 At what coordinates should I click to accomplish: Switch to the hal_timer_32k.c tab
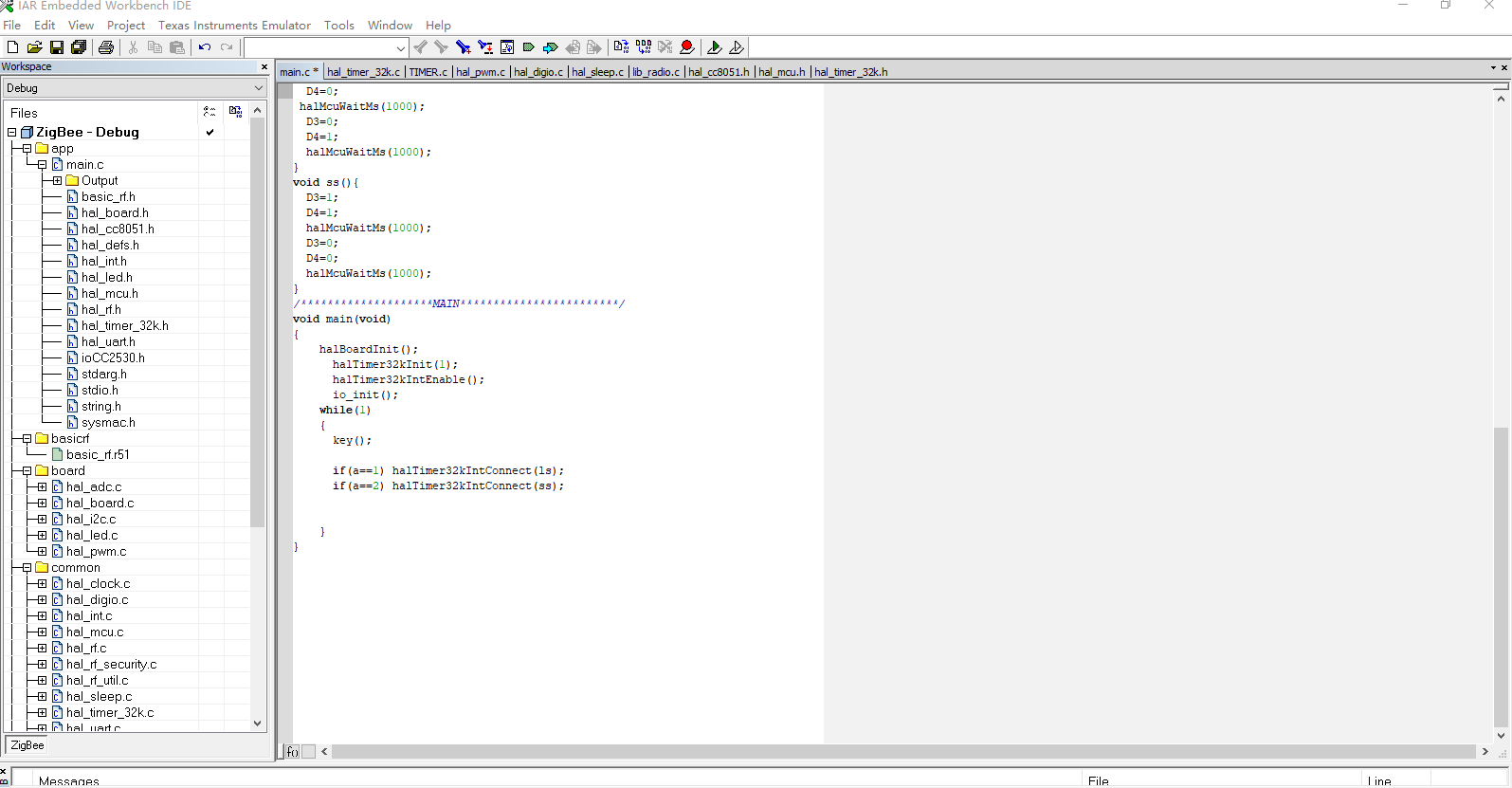[x=363, y=72]
